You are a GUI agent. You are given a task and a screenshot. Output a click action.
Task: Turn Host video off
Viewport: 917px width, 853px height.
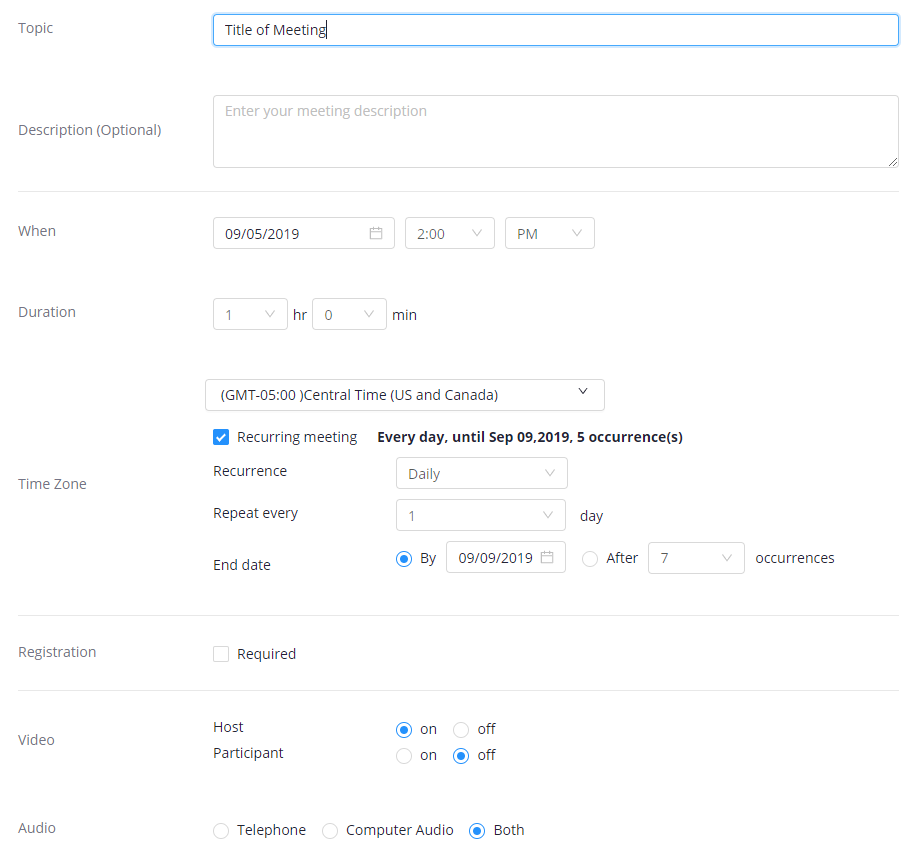pos(461,729)
